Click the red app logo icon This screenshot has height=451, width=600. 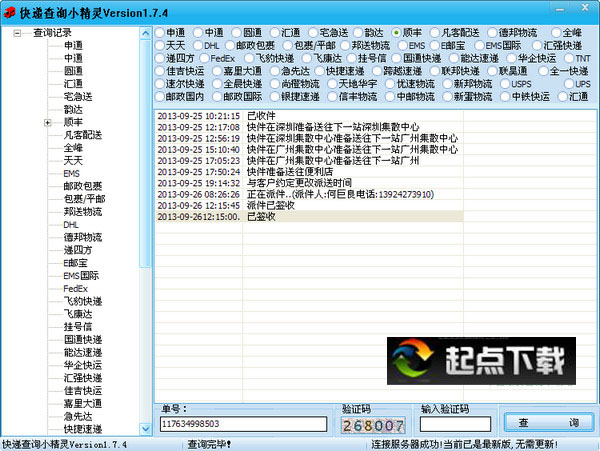tap(10, 13)
